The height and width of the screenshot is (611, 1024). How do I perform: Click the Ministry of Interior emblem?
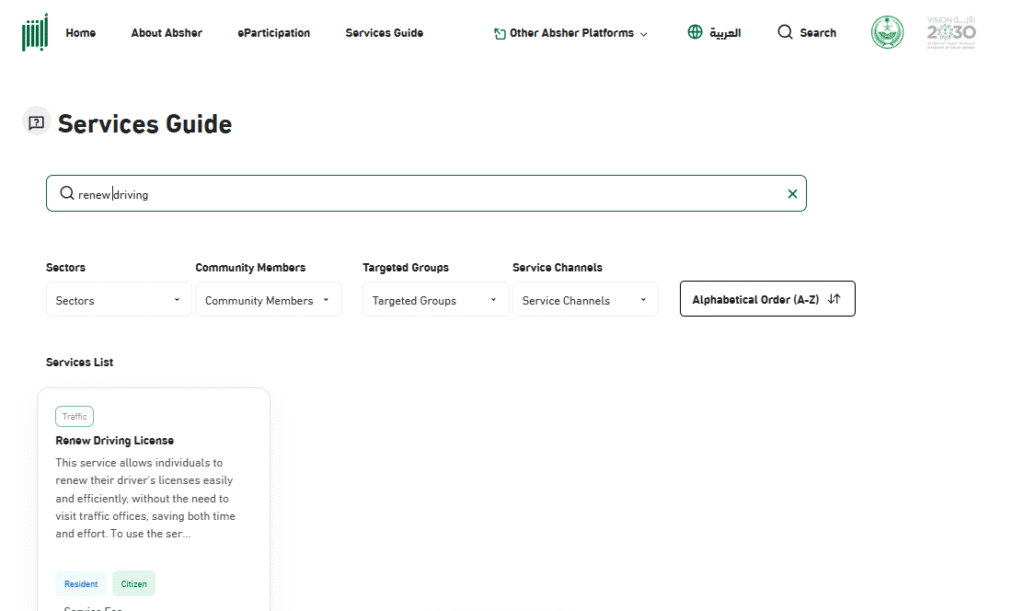887,32
